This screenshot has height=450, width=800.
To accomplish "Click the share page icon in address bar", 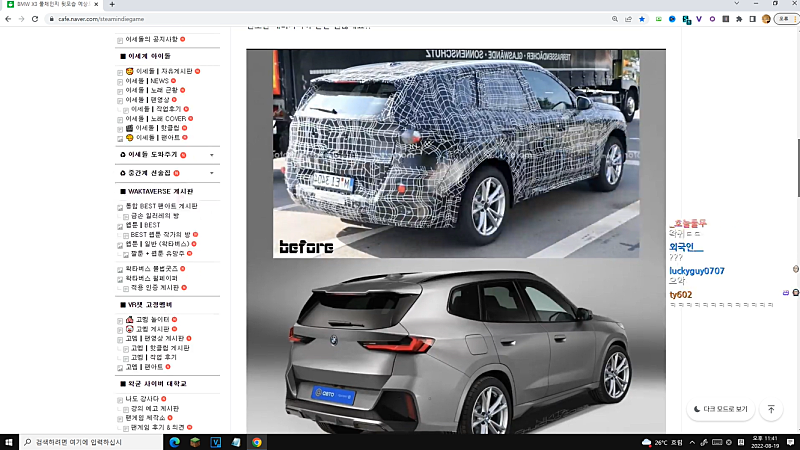I will [628, 19].
